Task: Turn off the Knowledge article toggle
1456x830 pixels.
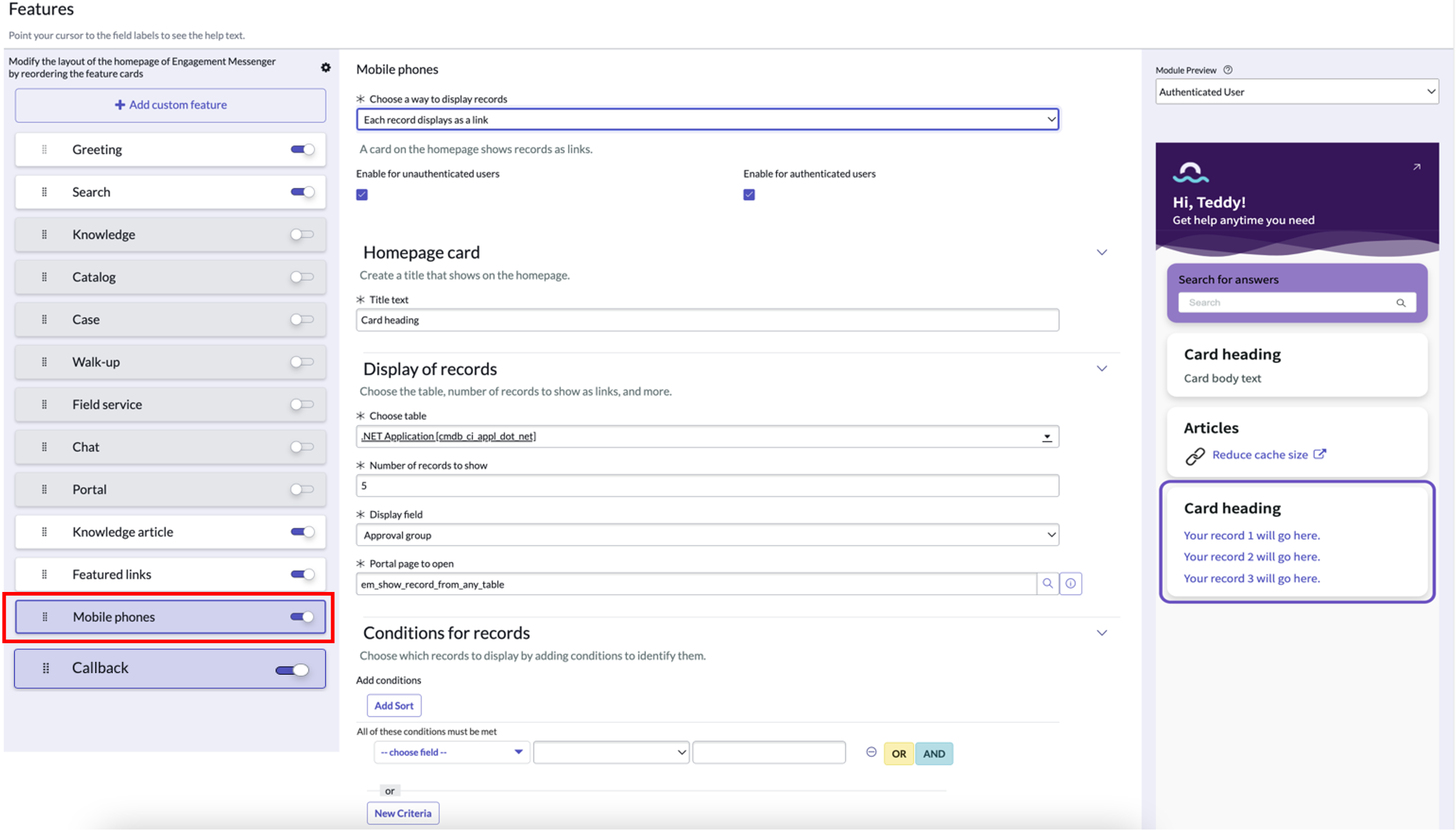Action: (303, 532)
